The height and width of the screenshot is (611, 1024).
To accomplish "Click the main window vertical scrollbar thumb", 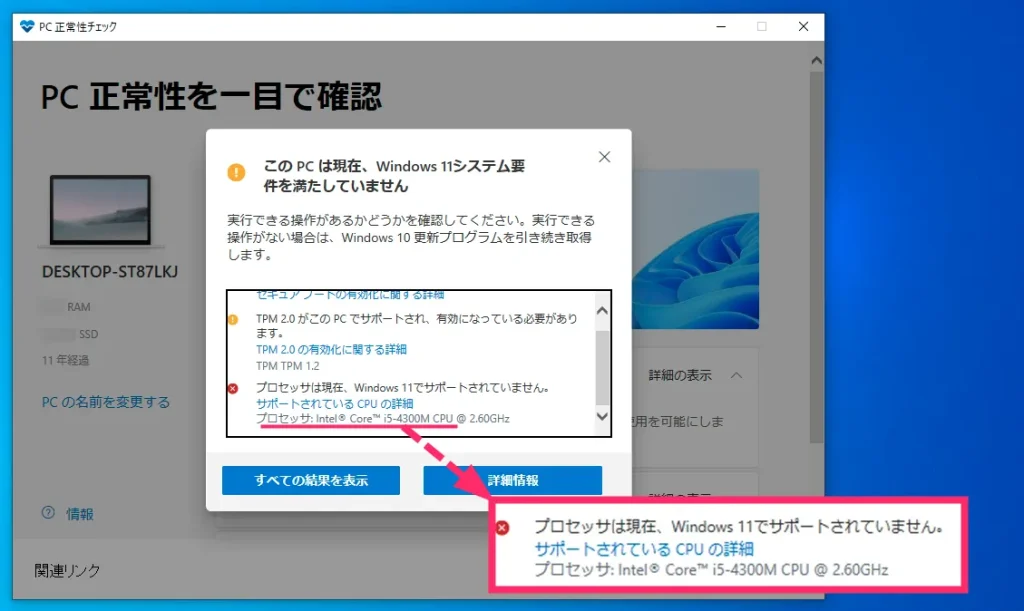I will point(816,258).
